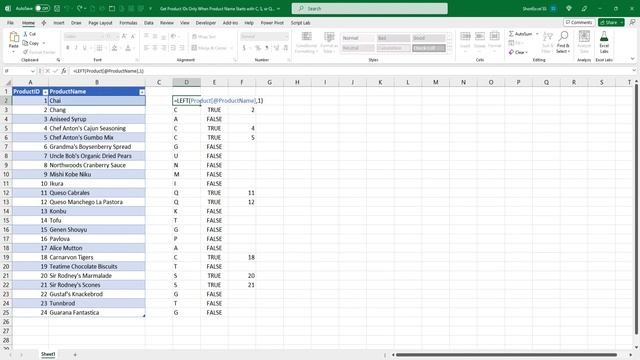Click the Insert cells icon

point(465,37)
